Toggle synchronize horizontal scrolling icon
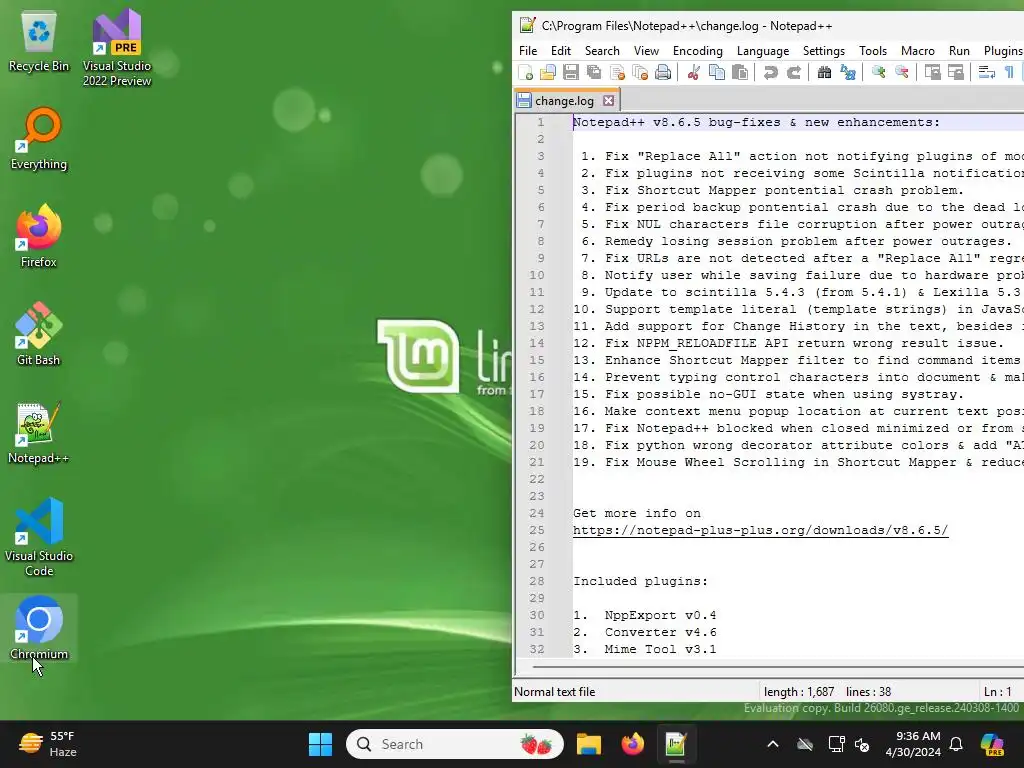 click(955, 72)
